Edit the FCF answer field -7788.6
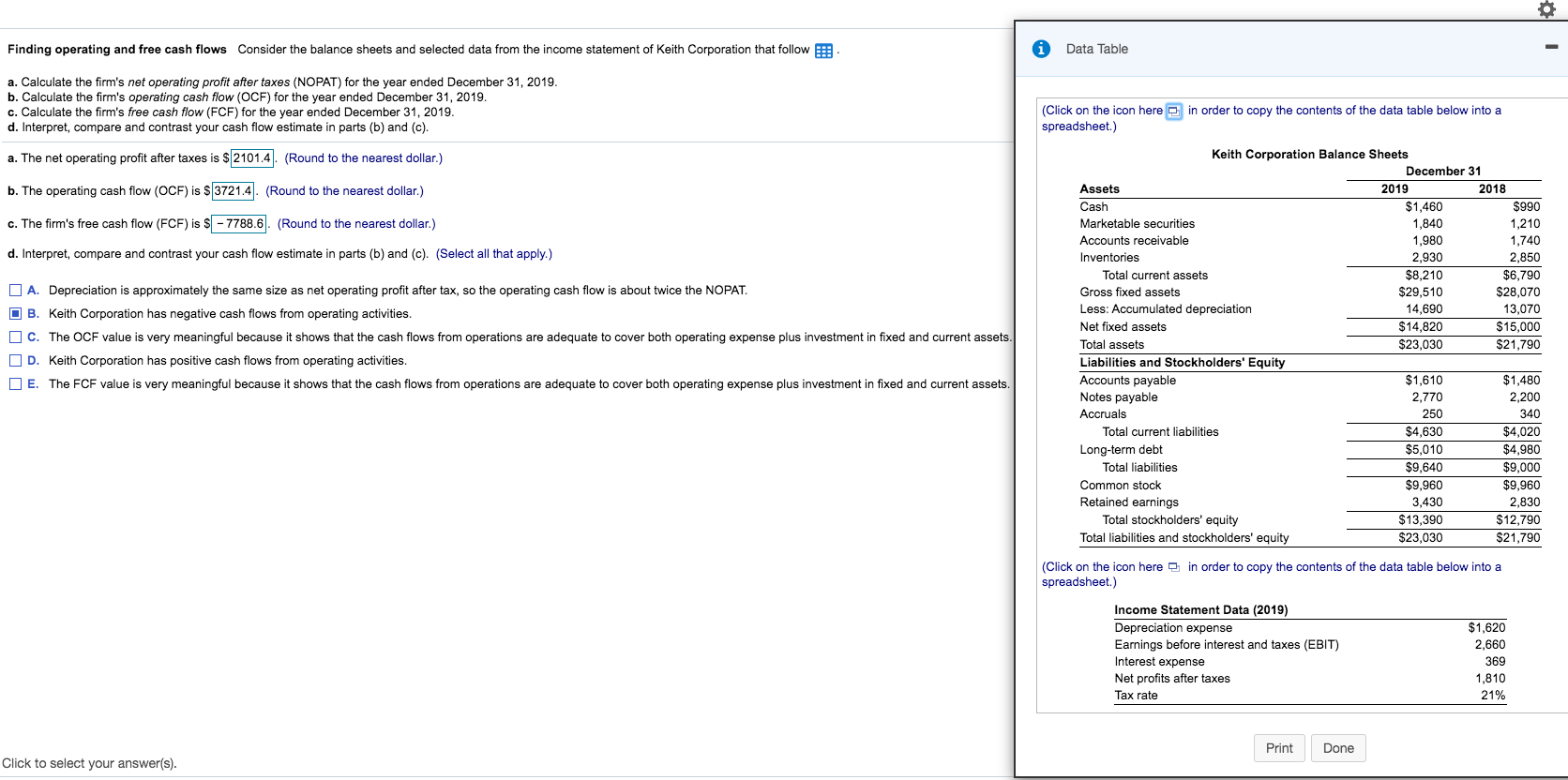1568x780 pixels. pyautogui.click(x=239, y=224)
